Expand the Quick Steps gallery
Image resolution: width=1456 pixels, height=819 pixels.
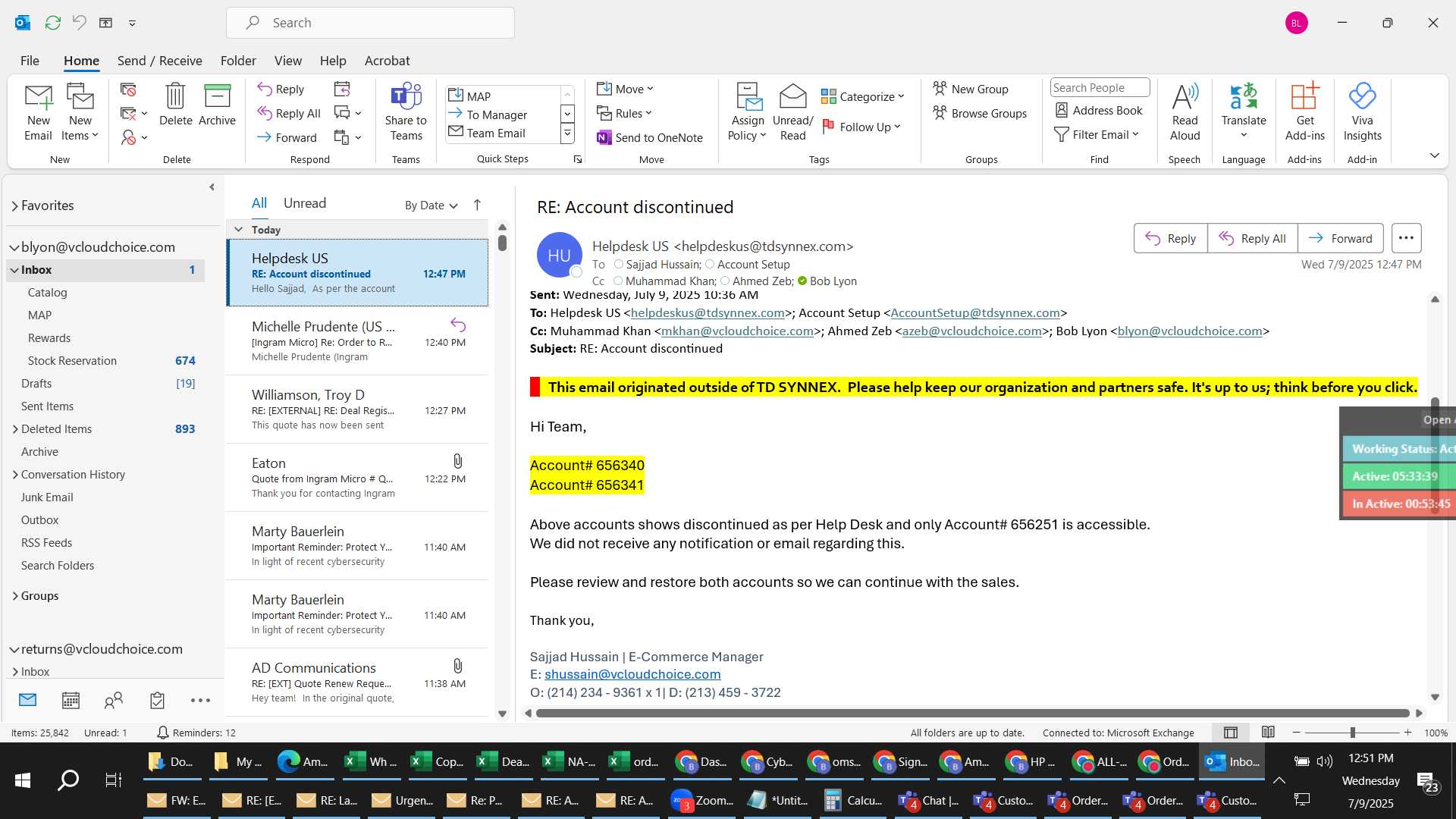(567, 134)
